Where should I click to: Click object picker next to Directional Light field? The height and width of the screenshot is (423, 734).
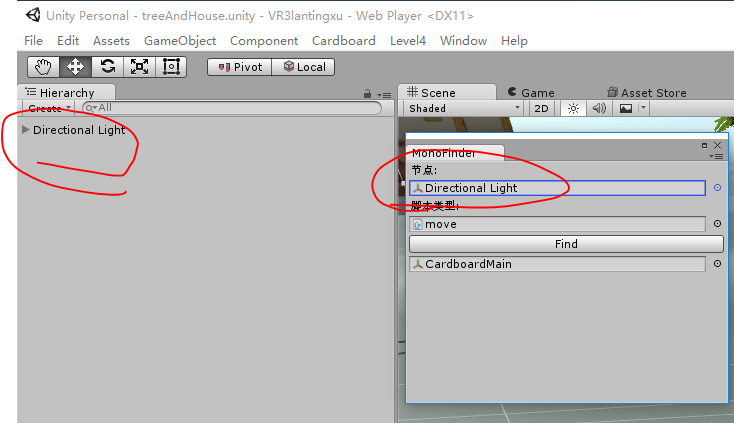coord(717,188)
